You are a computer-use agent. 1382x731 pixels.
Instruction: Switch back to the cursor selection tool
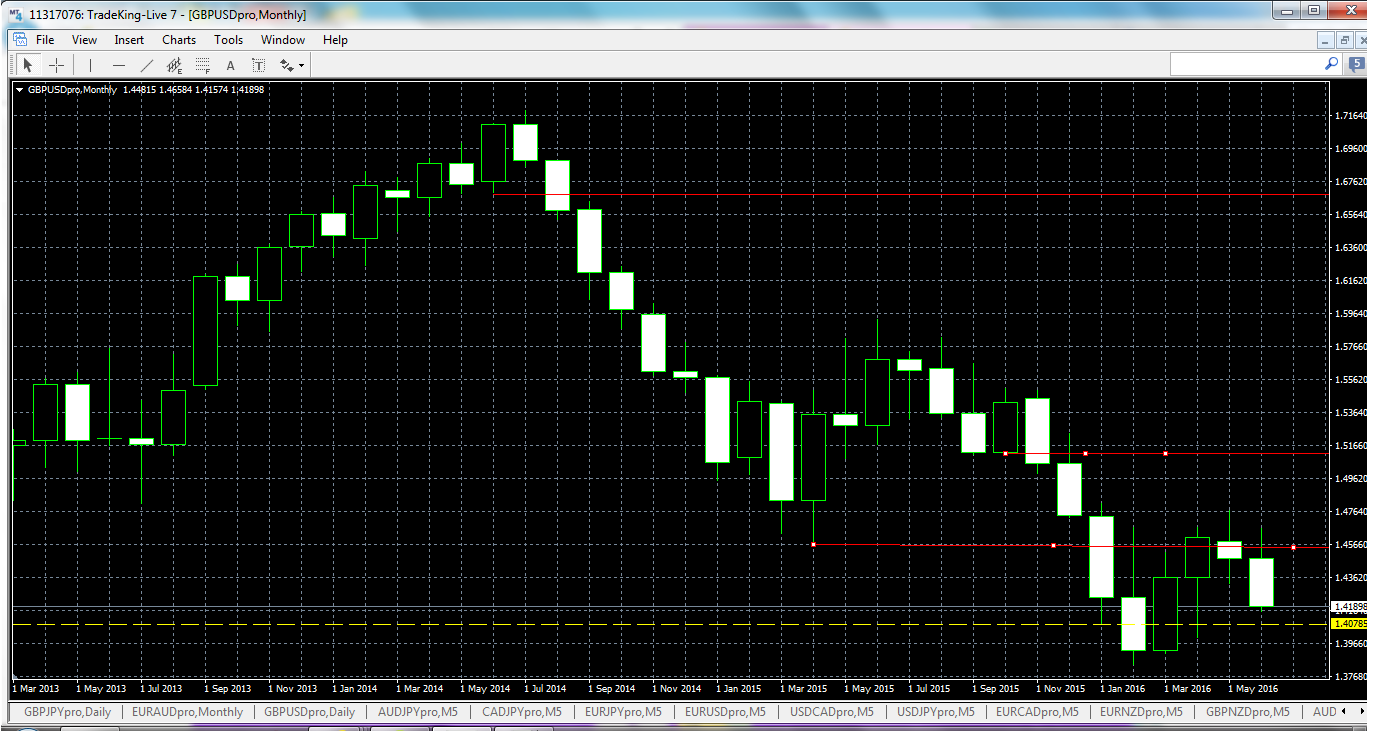click(x=27, y=64)
